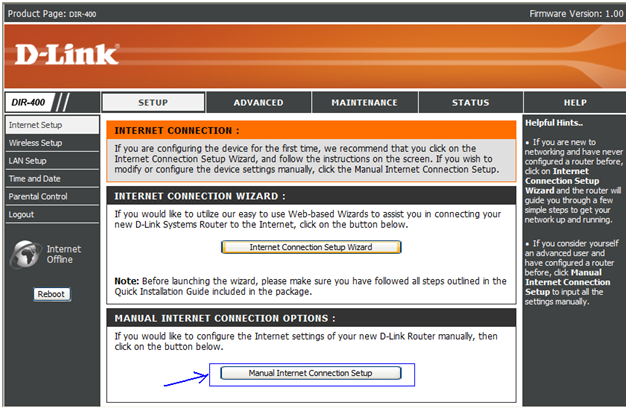The height and width of the screenshot is (410, 628).
Task: Go to the STATUS tab
Action: click(471, 102)
